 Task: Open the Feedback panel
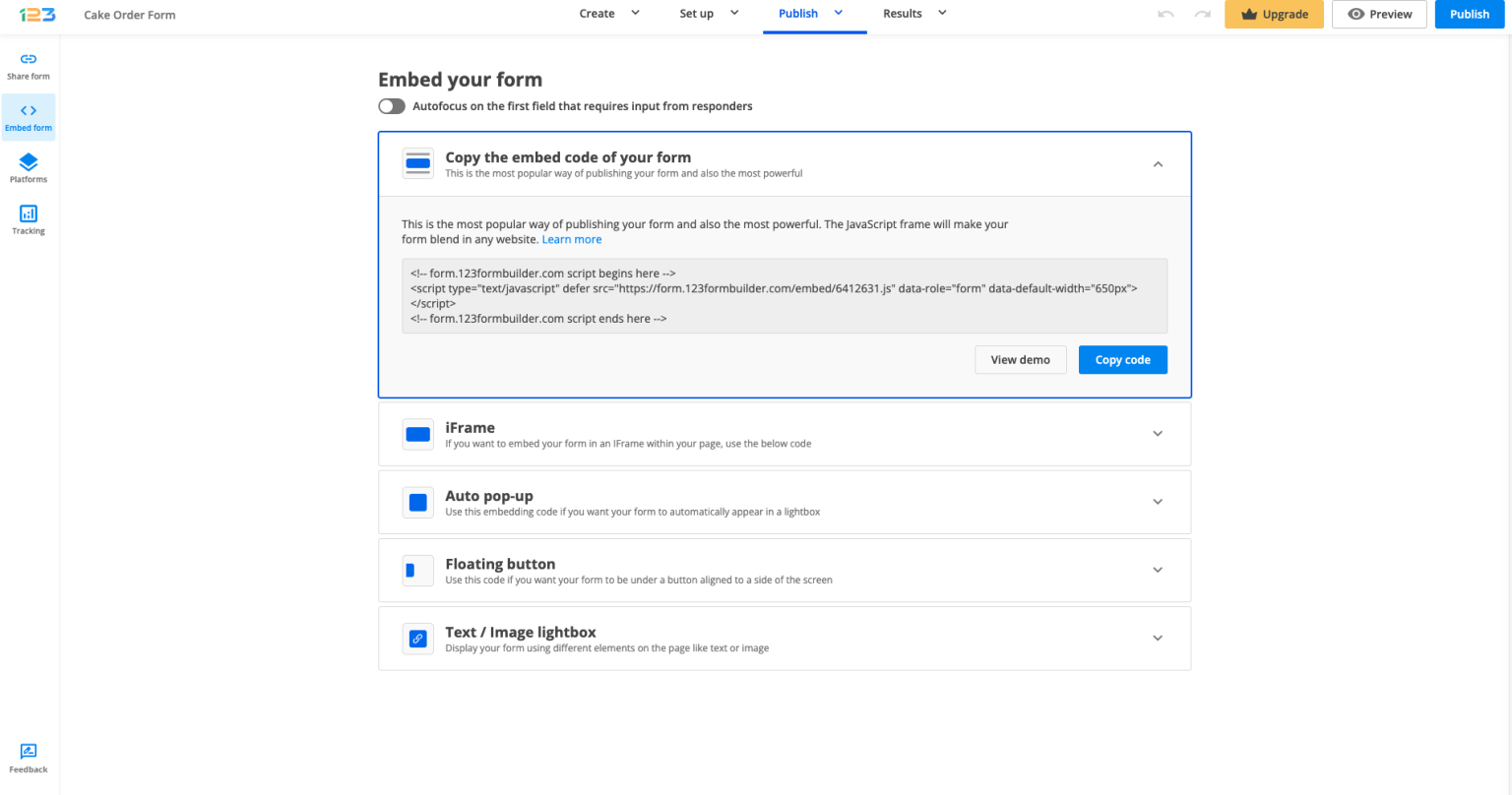[x=29, y=759]
